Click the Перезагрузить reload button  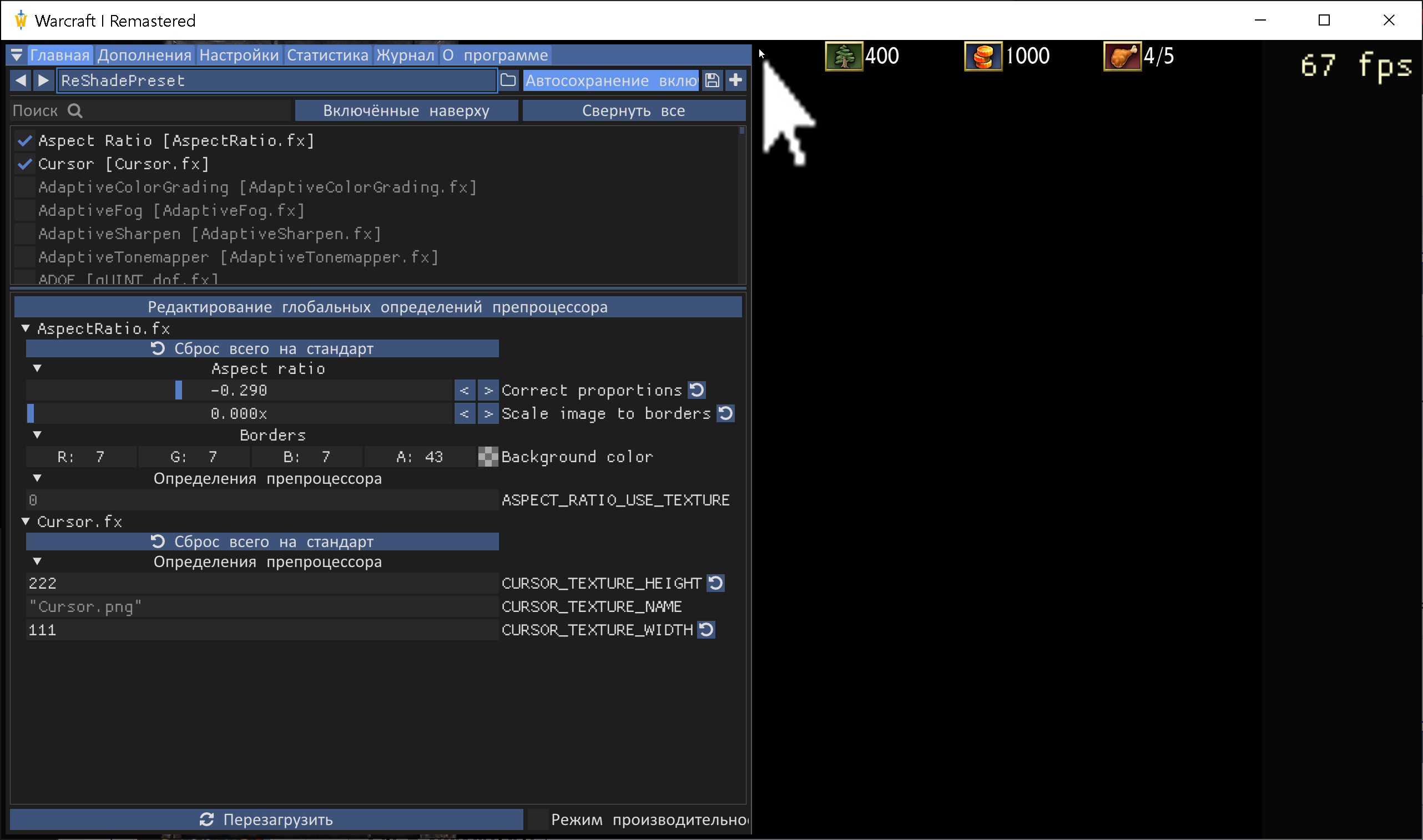(266, 819)
